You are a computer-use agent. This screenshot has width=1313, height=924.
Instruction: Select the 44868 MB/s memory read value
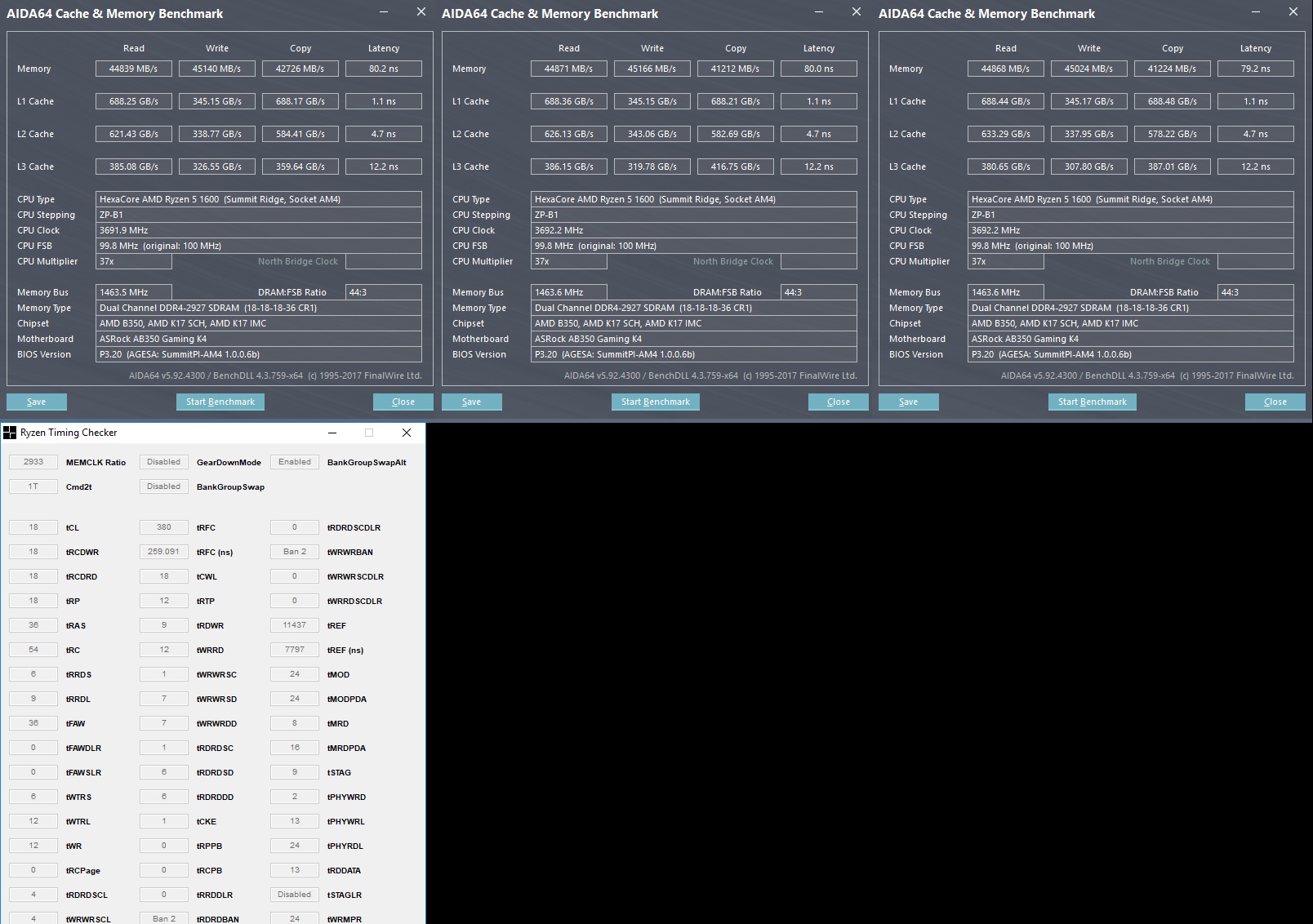pos(1006,69)
